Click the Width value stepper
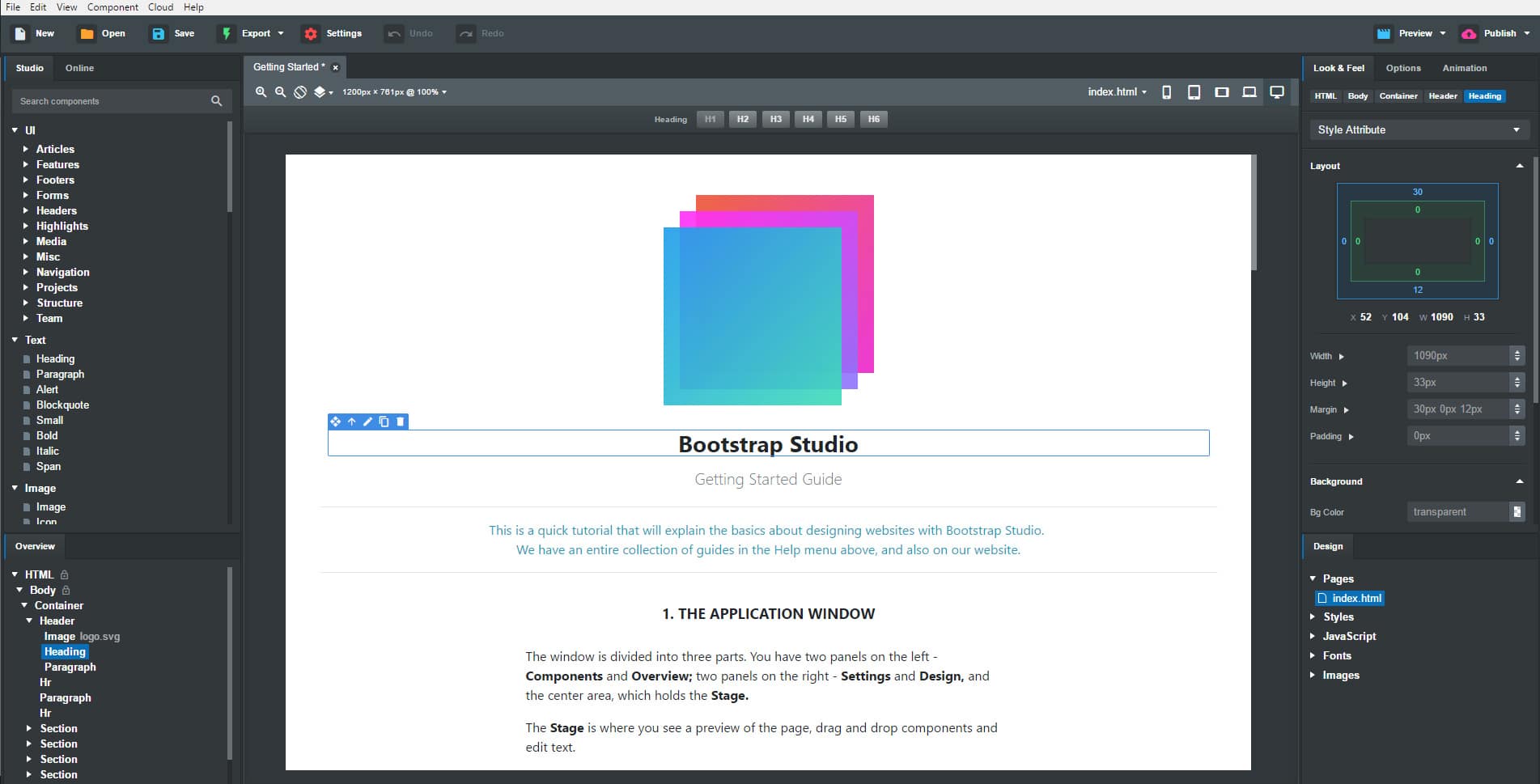 (x=1517, y=356)
